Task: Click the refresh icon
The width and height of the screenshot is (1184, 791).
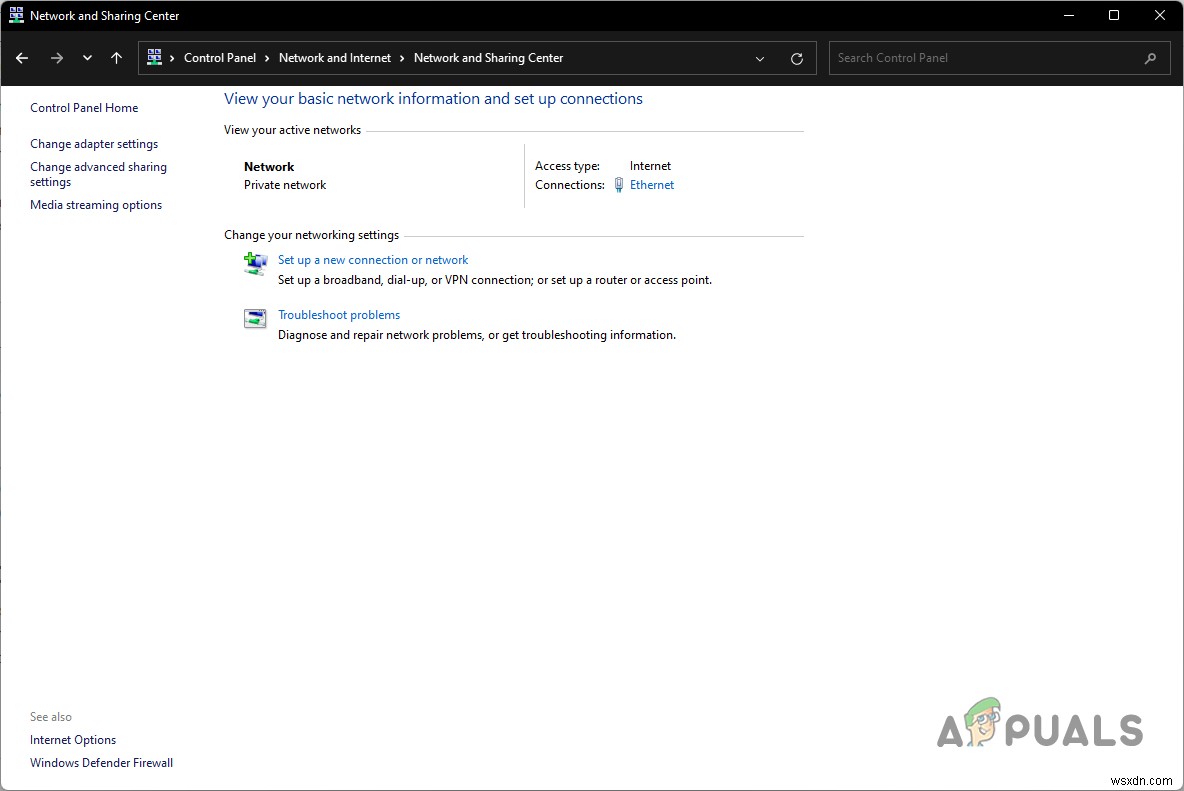Action: [797, 58]
